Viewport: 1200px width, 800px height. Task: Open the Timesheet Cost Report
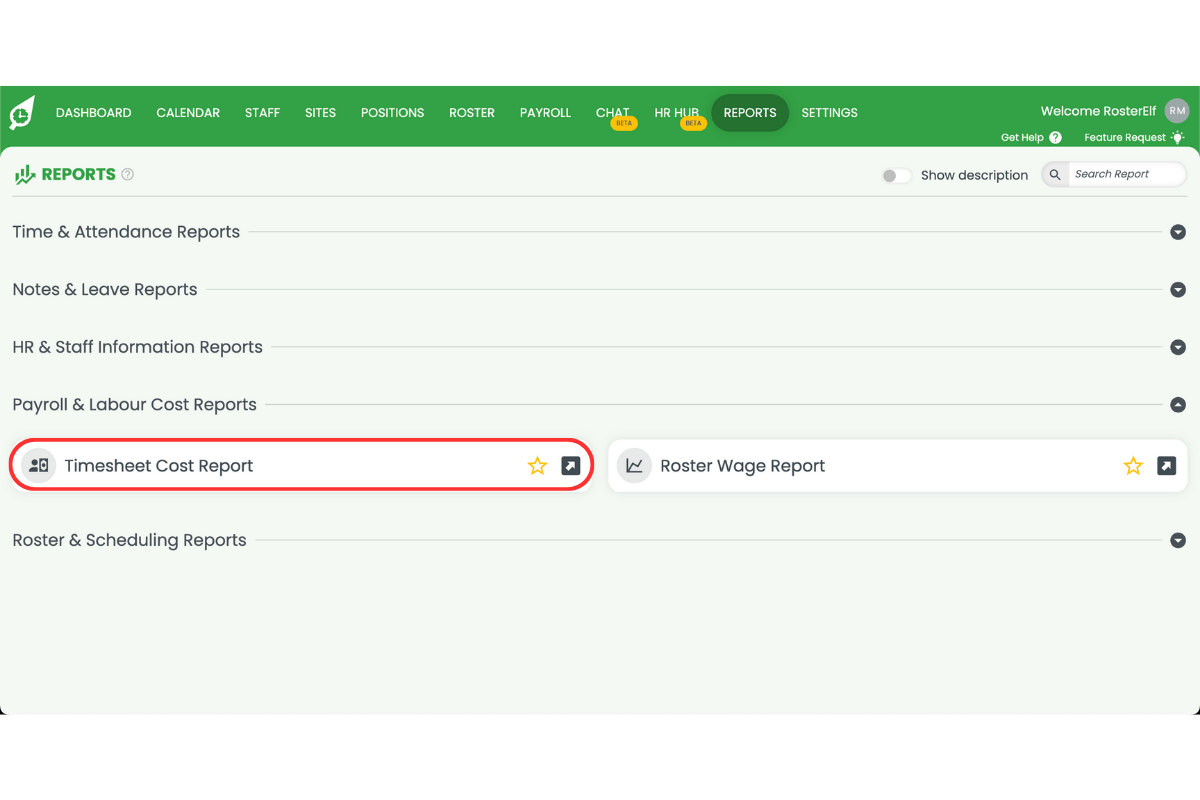159,465
